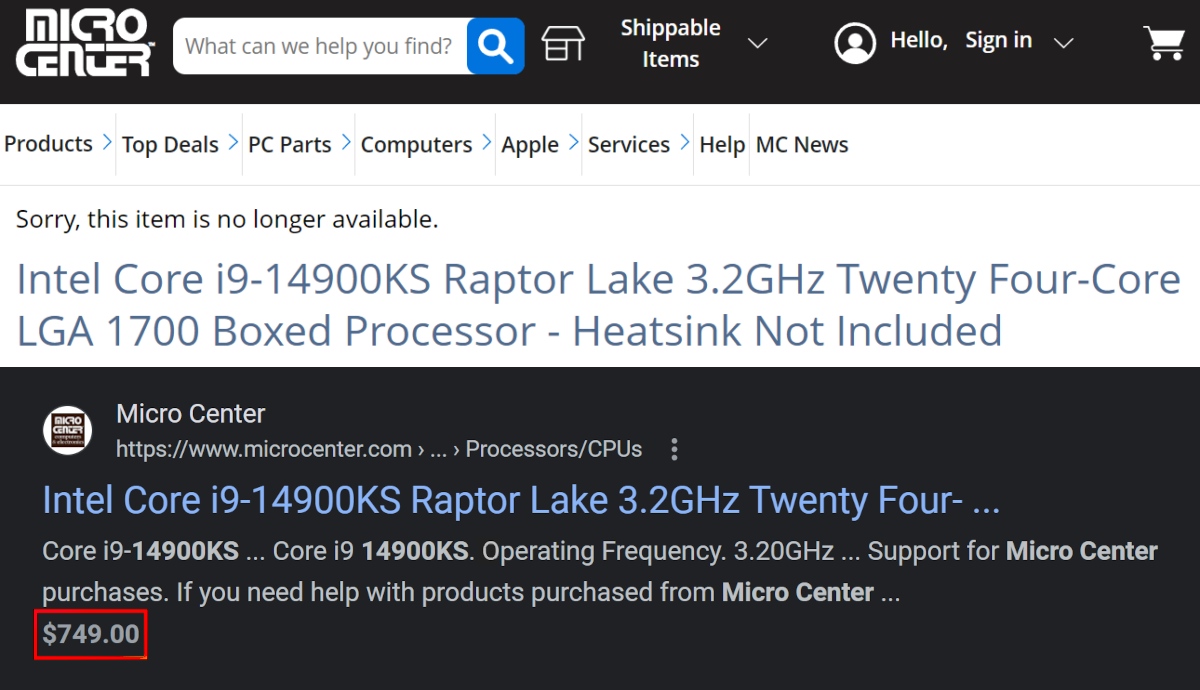Click the MC News link
Image resolution: width=1200 pixels, height=690 pixels.
(x=802, y=145)
